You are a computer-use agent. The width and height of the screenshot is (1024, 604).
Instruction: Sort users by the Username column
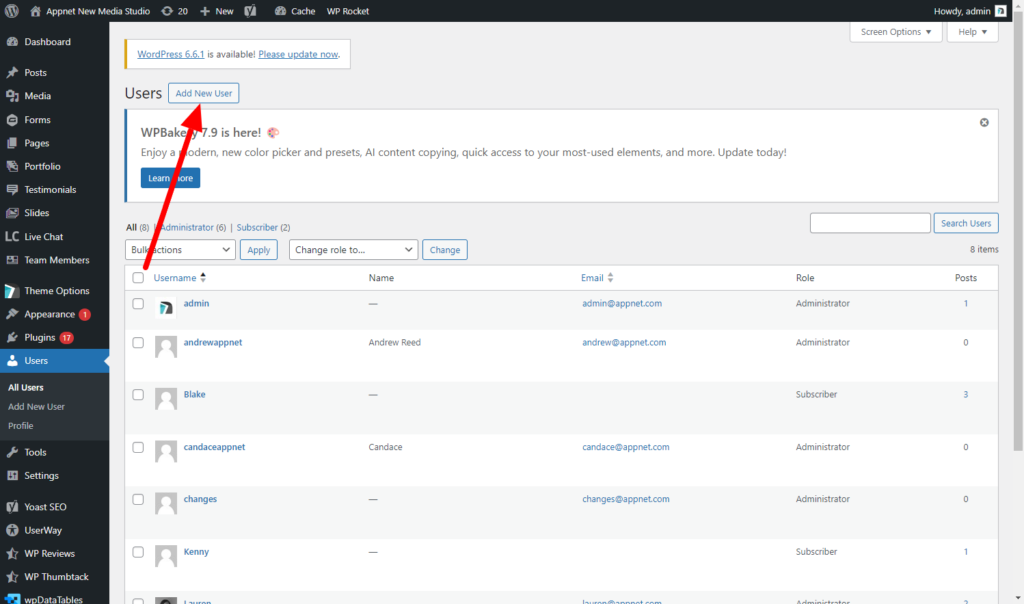click(180, 278)
